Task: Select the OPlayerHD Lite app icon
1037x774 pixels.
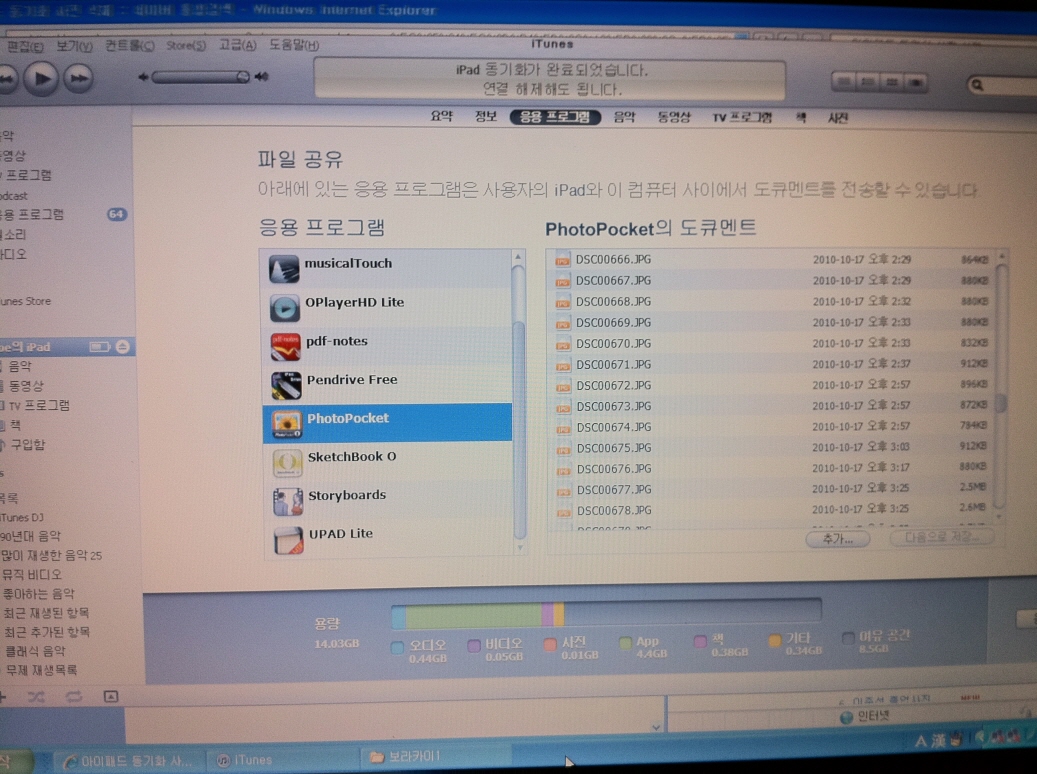Action: (285, 308)
